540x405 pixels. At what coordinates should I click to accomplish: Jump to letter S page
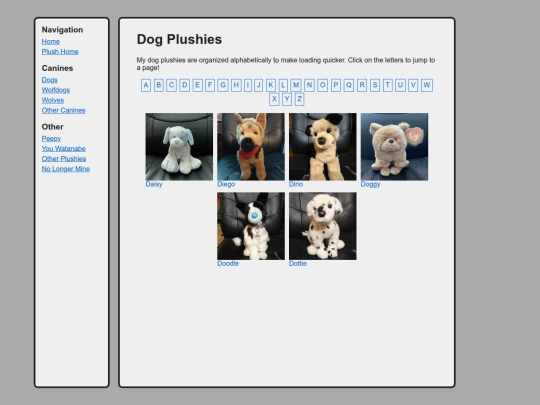click(x=375, y=85)
